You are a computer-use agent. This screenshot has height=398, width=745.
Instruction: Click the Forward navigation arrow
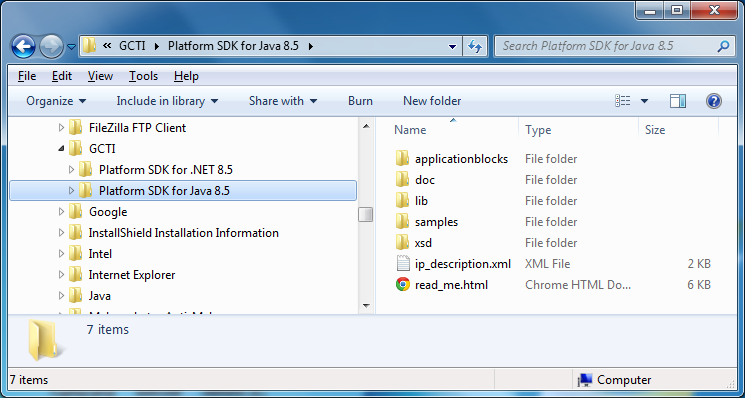(x=51, y=47)
